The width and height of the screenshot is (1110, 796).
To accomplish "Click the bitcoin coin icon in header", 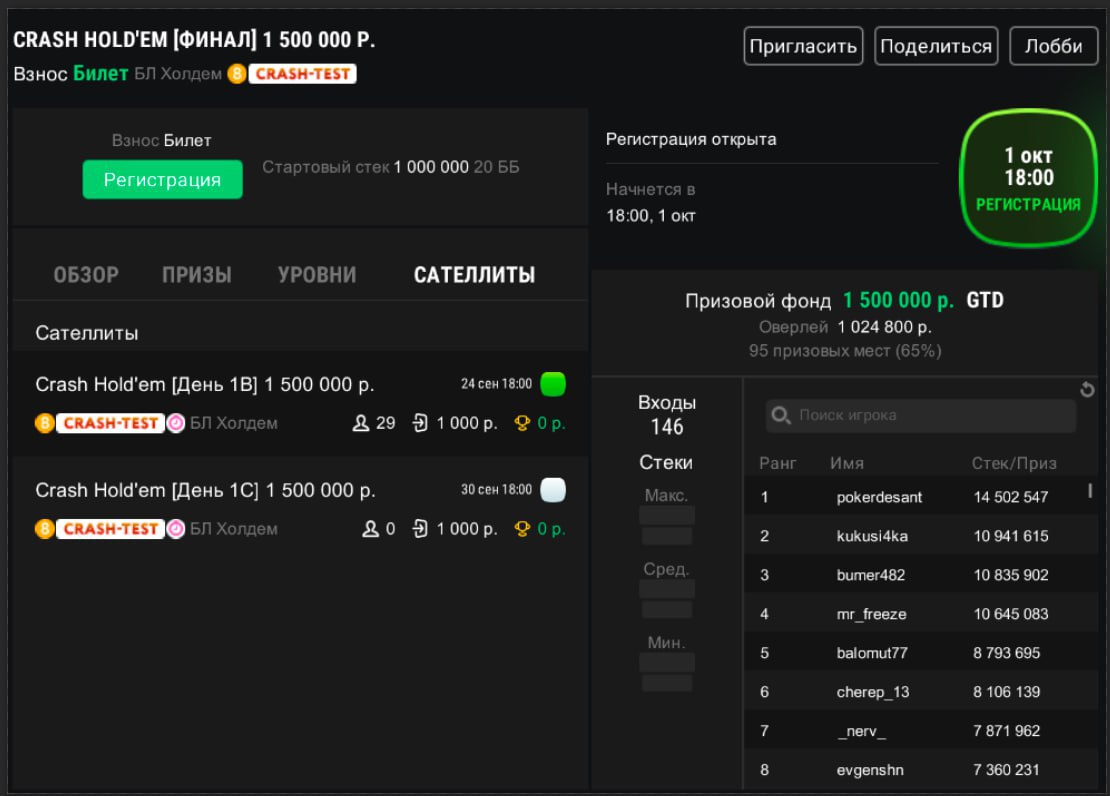I will pyautogui.click(x=237, y=74).
